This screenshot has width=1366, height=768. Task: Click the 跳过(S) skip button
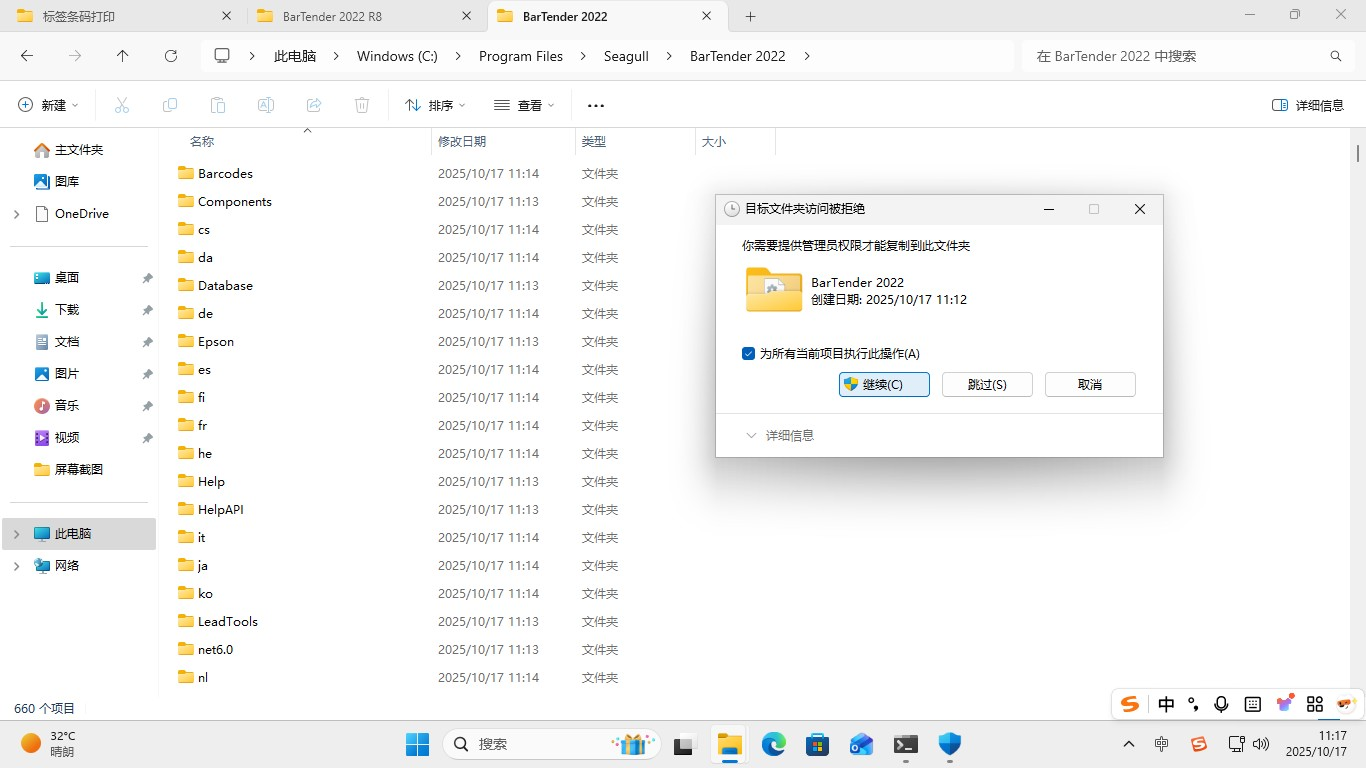tap(987, 385)
